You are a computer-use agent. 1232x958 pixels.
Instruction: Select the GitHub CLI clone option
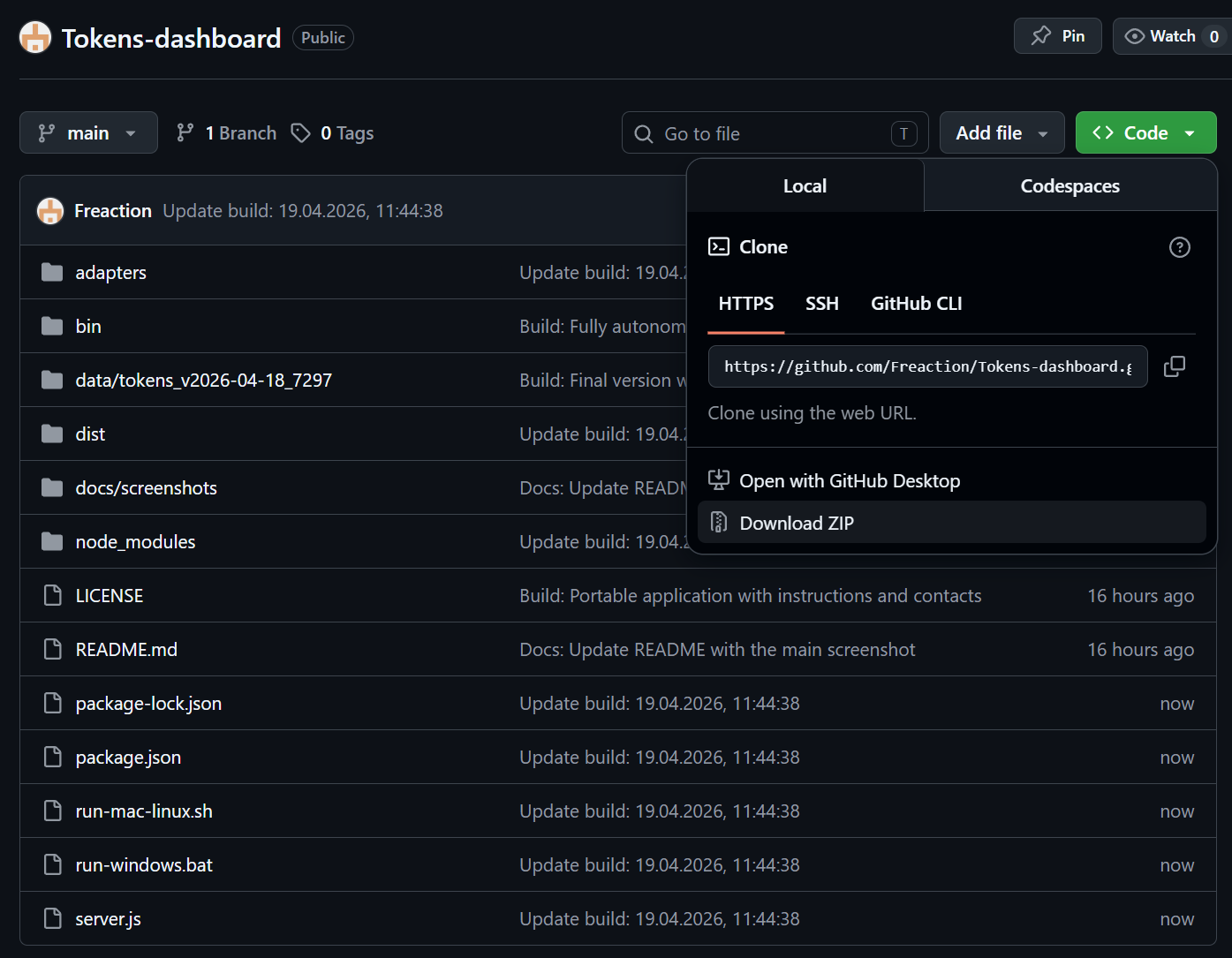pos(916,303)
